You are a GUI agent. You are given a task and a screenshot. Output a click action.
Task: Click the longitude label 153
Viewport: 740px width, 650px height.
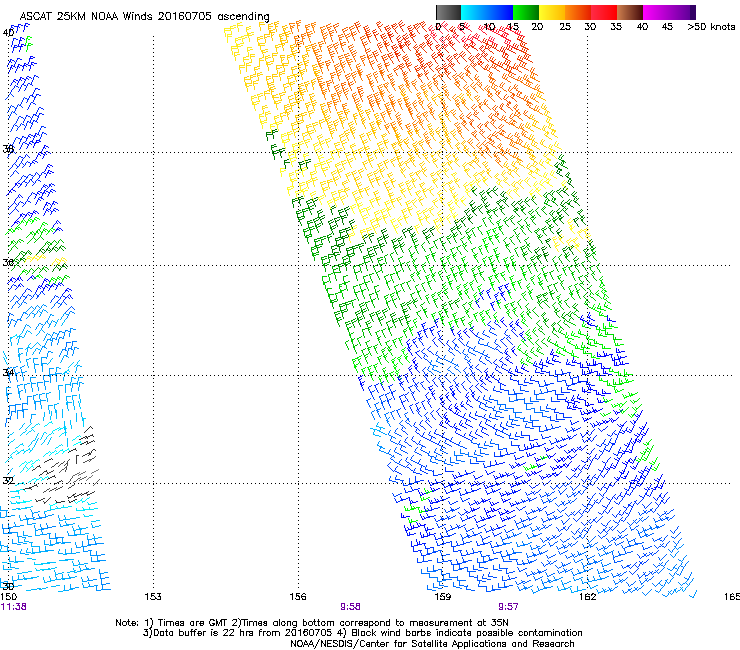[153, 597]
